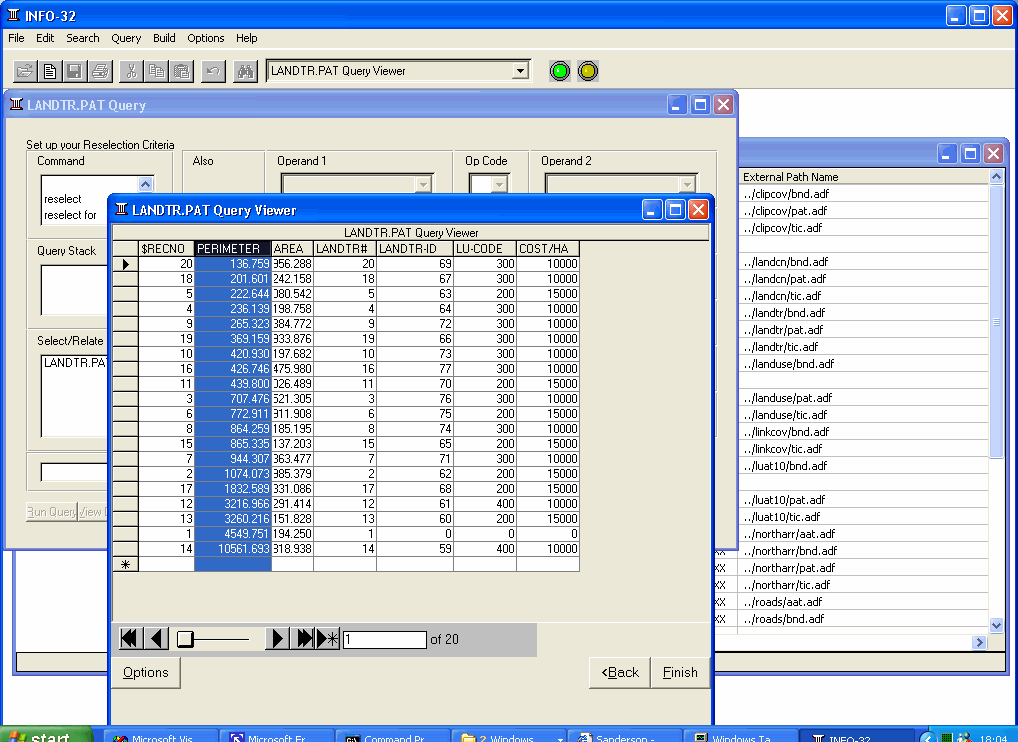Expand the LANDTR.PAT Query Viewer toolbar dropdown
This screenshot has width=1018, height=742.
(x=520, y=71)
